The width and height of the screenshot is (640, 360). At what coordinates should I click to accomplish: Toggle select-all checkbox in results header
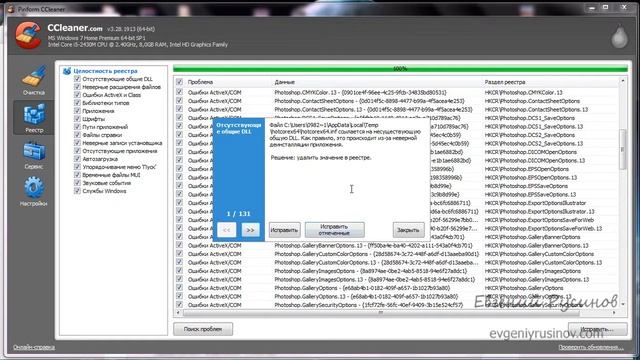[179, 82]
